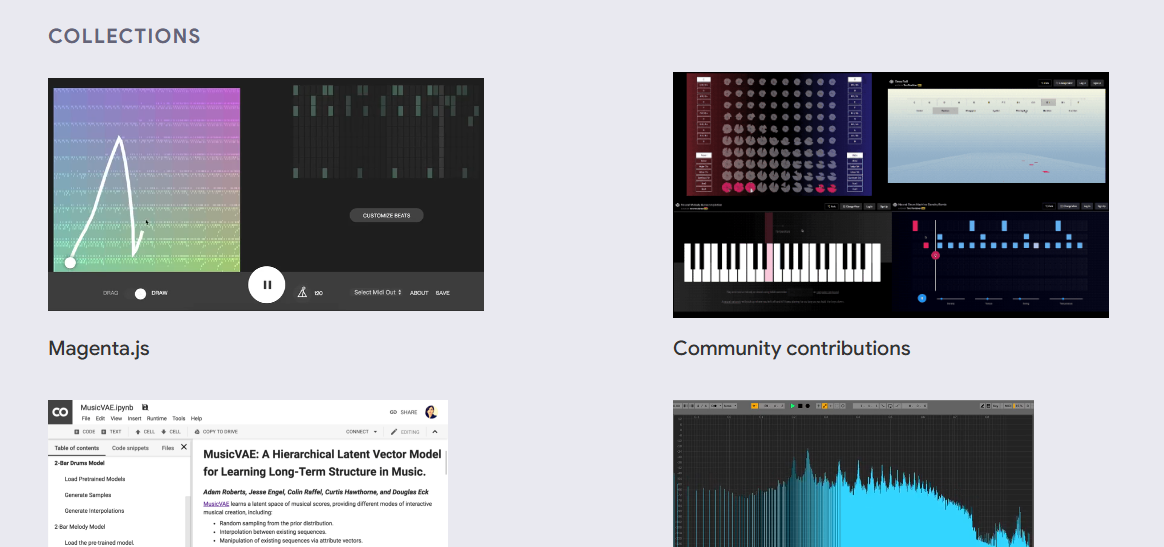Collapse the Colab header with the chevron
This screenshot has width=1164, height=547.
435,431
